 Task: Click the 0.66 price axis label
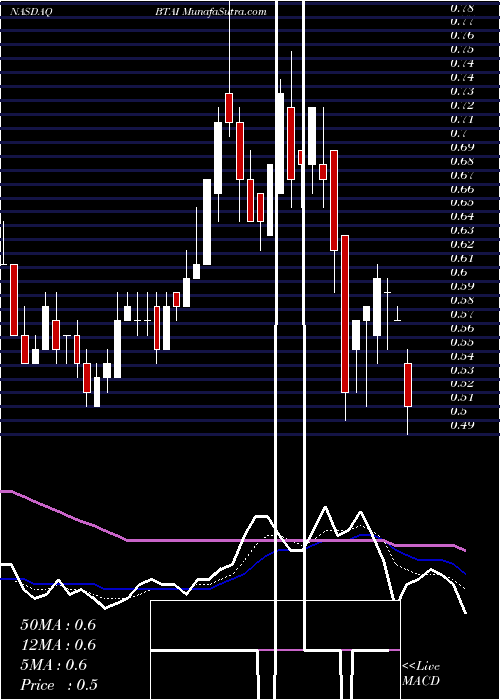[462, 189]
